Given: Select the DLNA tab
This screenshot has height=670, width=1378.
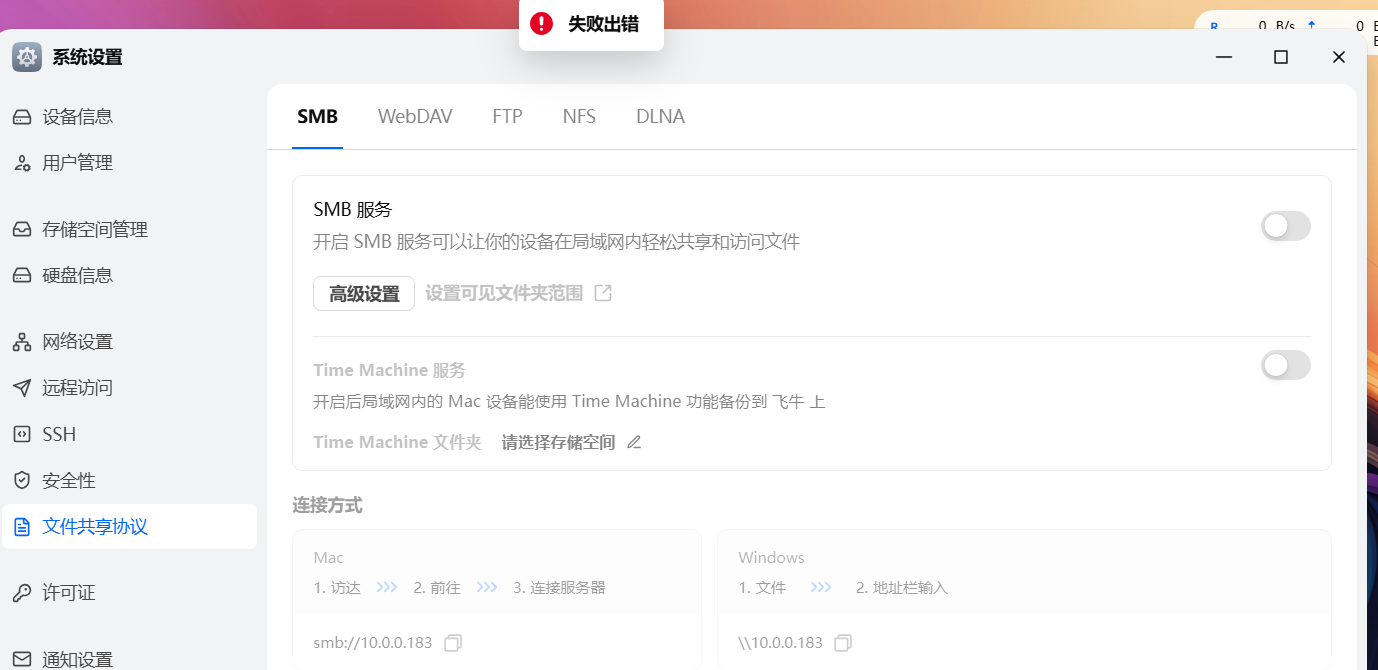Looking at the screenshot, I should [x=660, y=117].
